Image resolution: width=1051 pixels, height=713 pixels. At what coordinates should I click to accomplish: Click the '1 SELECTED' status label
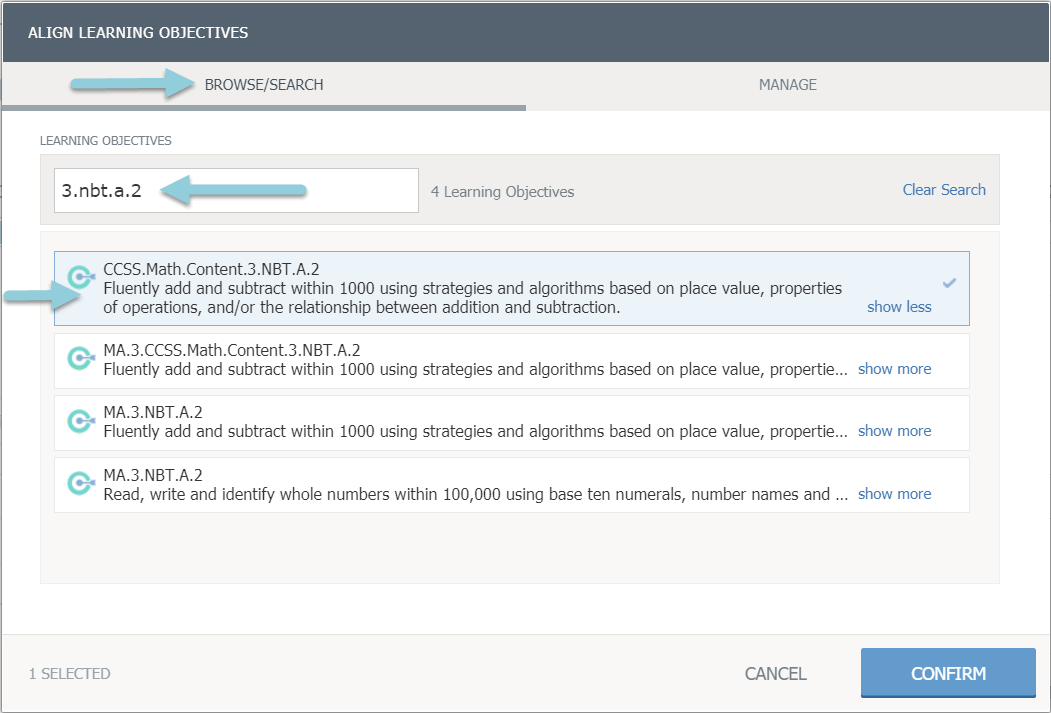point(70,674)
